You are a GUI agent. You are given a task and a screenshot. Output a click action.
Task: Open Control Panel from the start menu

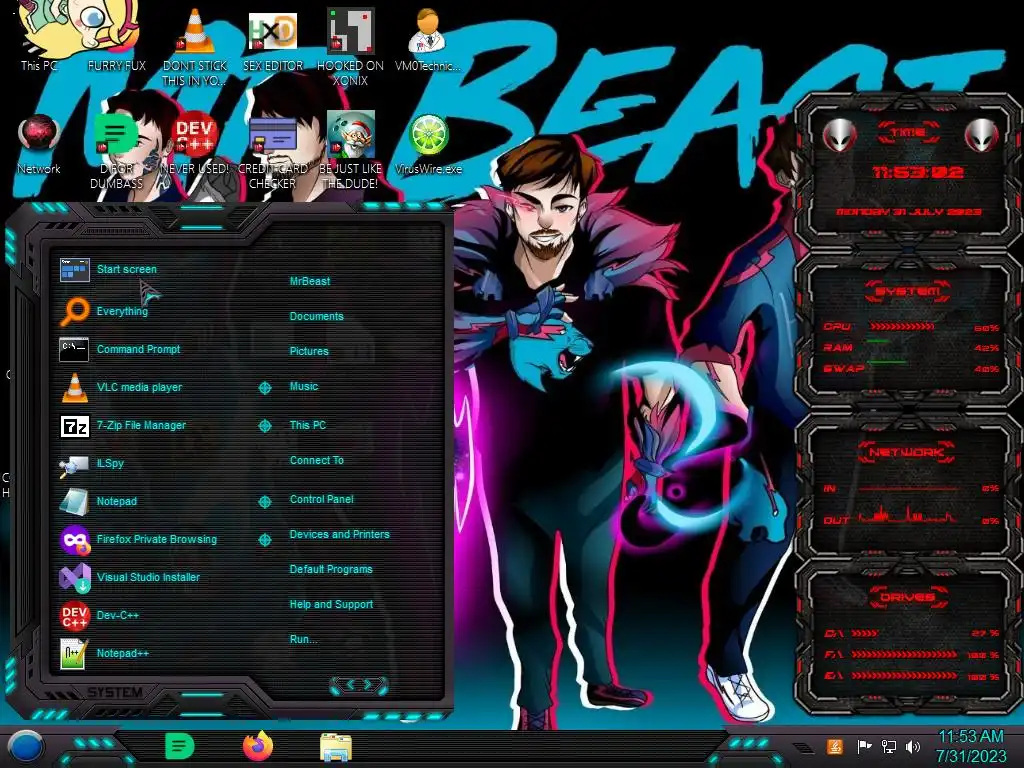(x=321, y=499)
